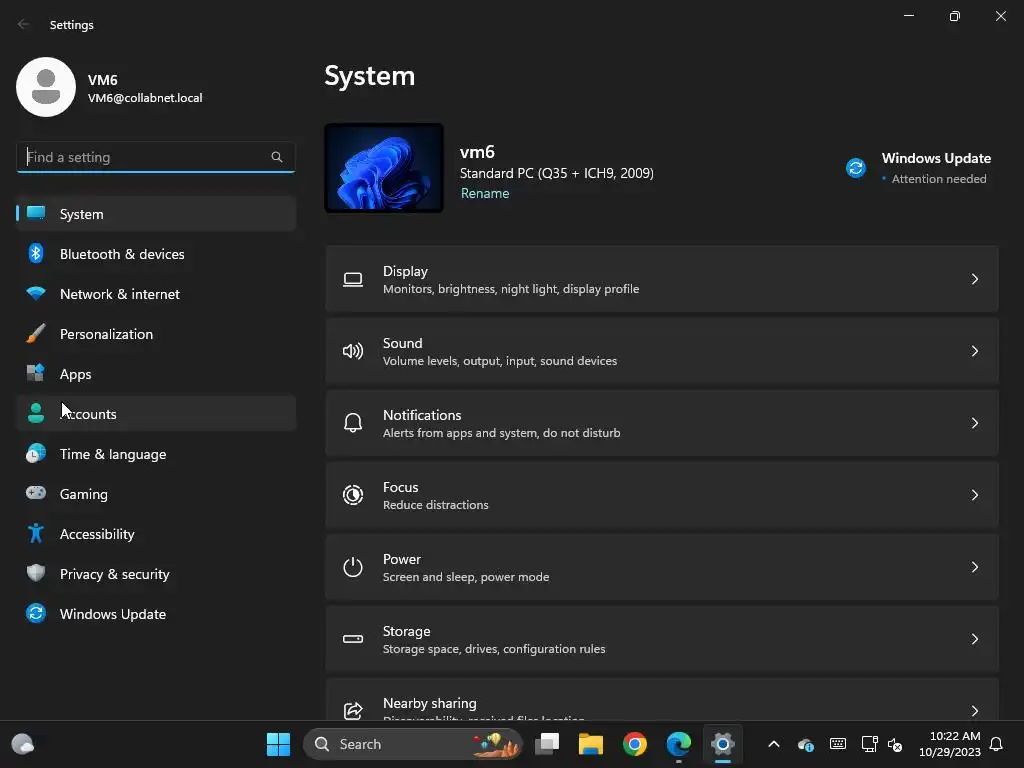
Task: Click the network display tray icon
Action: [869, 744]
